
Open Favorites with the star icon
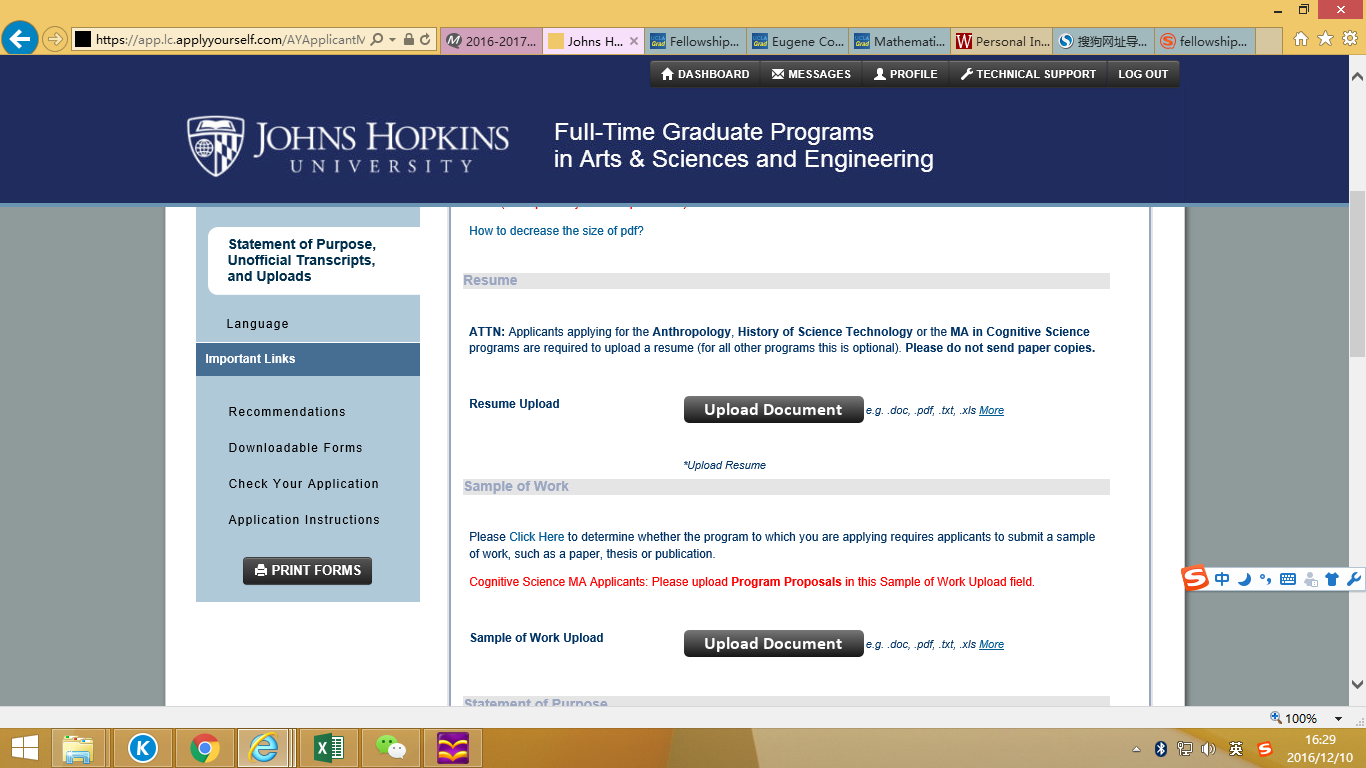click(1325, 39)
